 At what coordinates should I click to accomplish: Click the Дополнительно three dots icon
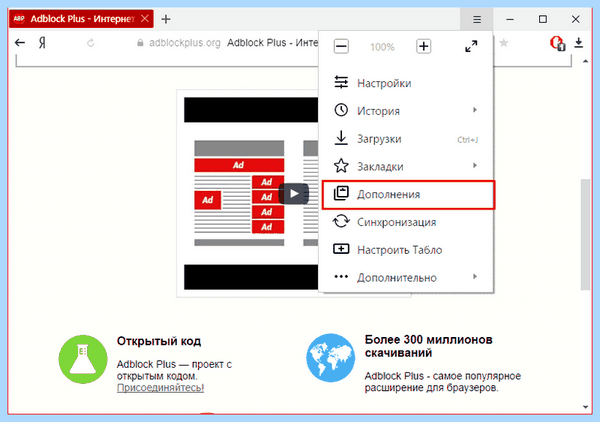coord(341,277)
